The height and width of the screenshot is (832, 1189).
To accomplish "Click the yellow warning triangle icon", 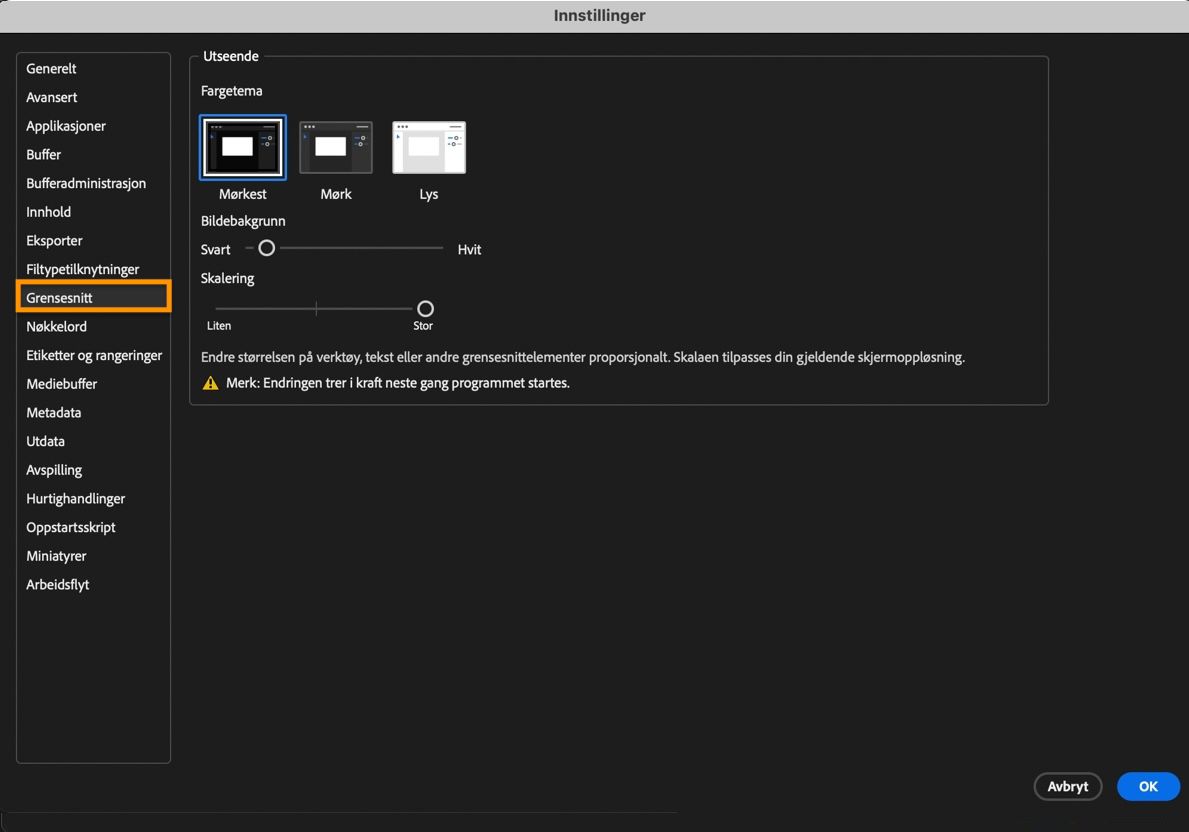I will tap(211, 383).
